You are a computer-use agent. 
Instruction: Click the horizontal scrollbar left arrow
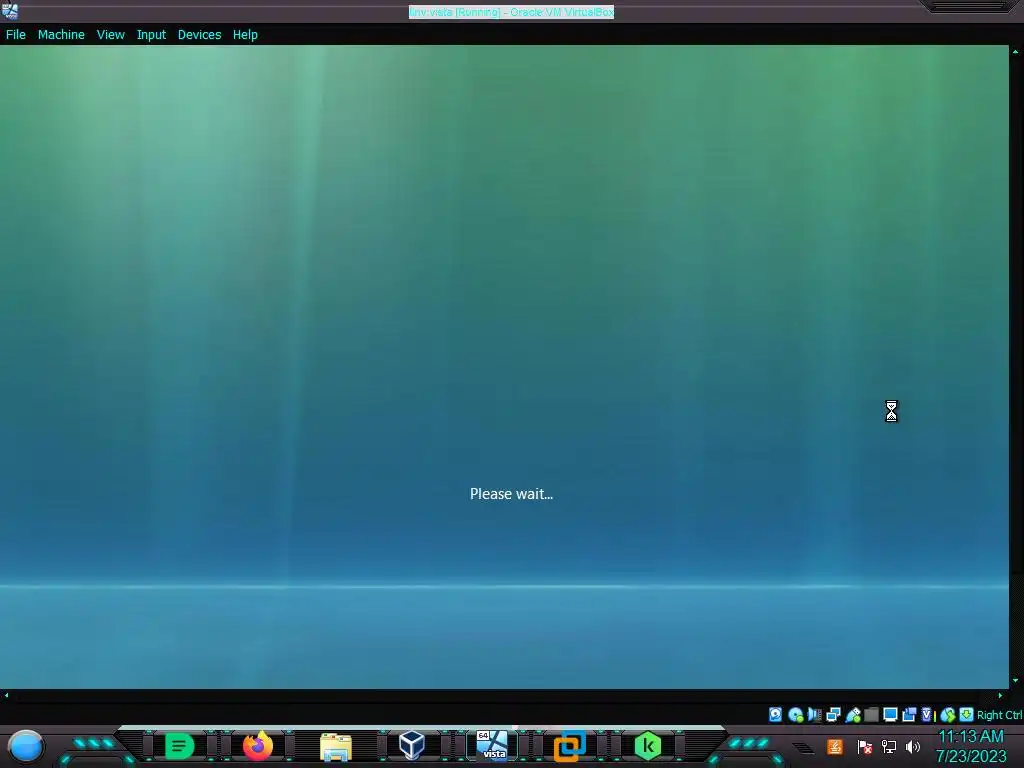point(6,696)
